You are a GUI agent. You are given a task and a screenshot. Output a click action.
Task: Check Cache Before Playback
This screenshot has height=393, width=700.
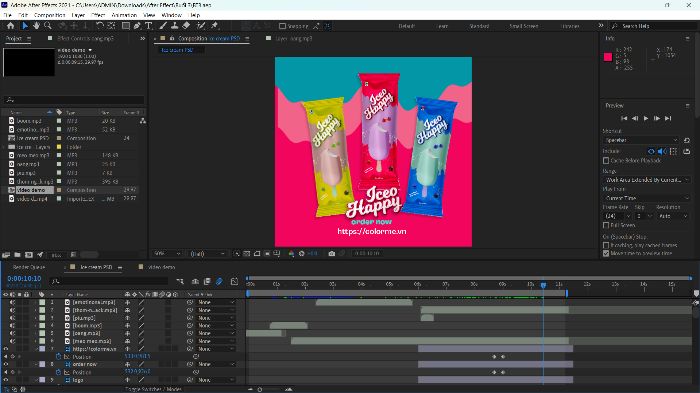tap(606, 160)
